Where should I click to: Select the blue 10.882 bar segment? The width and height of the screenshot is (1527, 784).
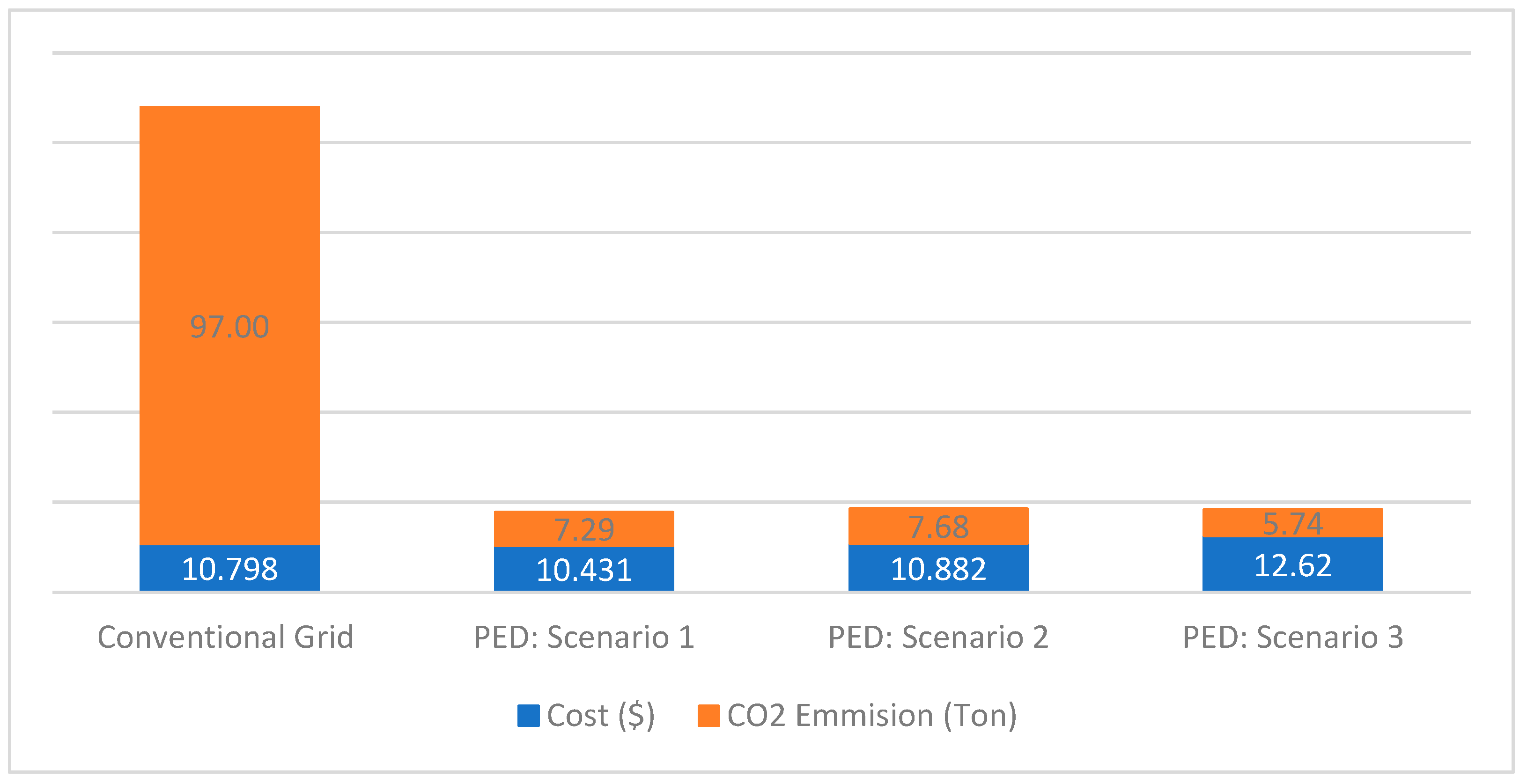click(938, 568)
